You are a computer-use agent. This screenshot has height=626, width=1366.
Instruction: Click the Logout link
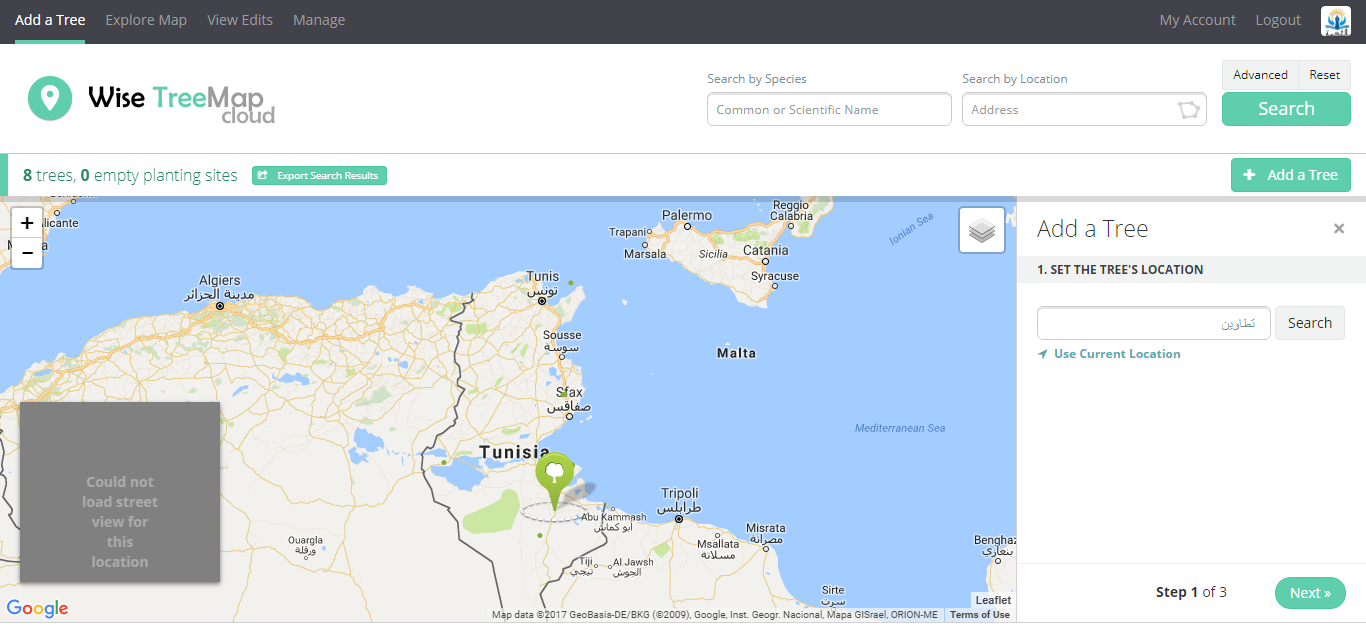1278,20
